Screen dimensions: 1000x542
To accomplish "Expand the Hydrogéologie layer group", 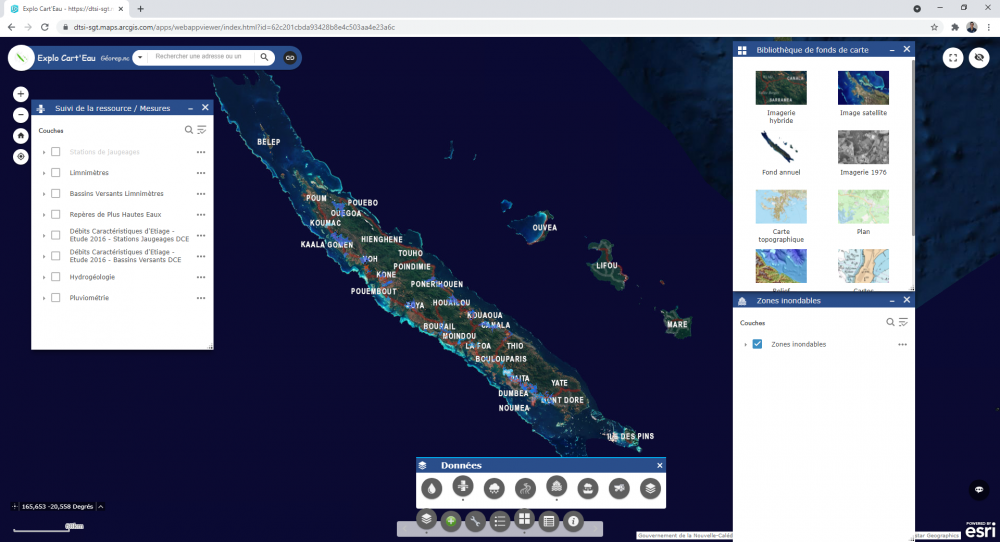I will tap(44, 277).
